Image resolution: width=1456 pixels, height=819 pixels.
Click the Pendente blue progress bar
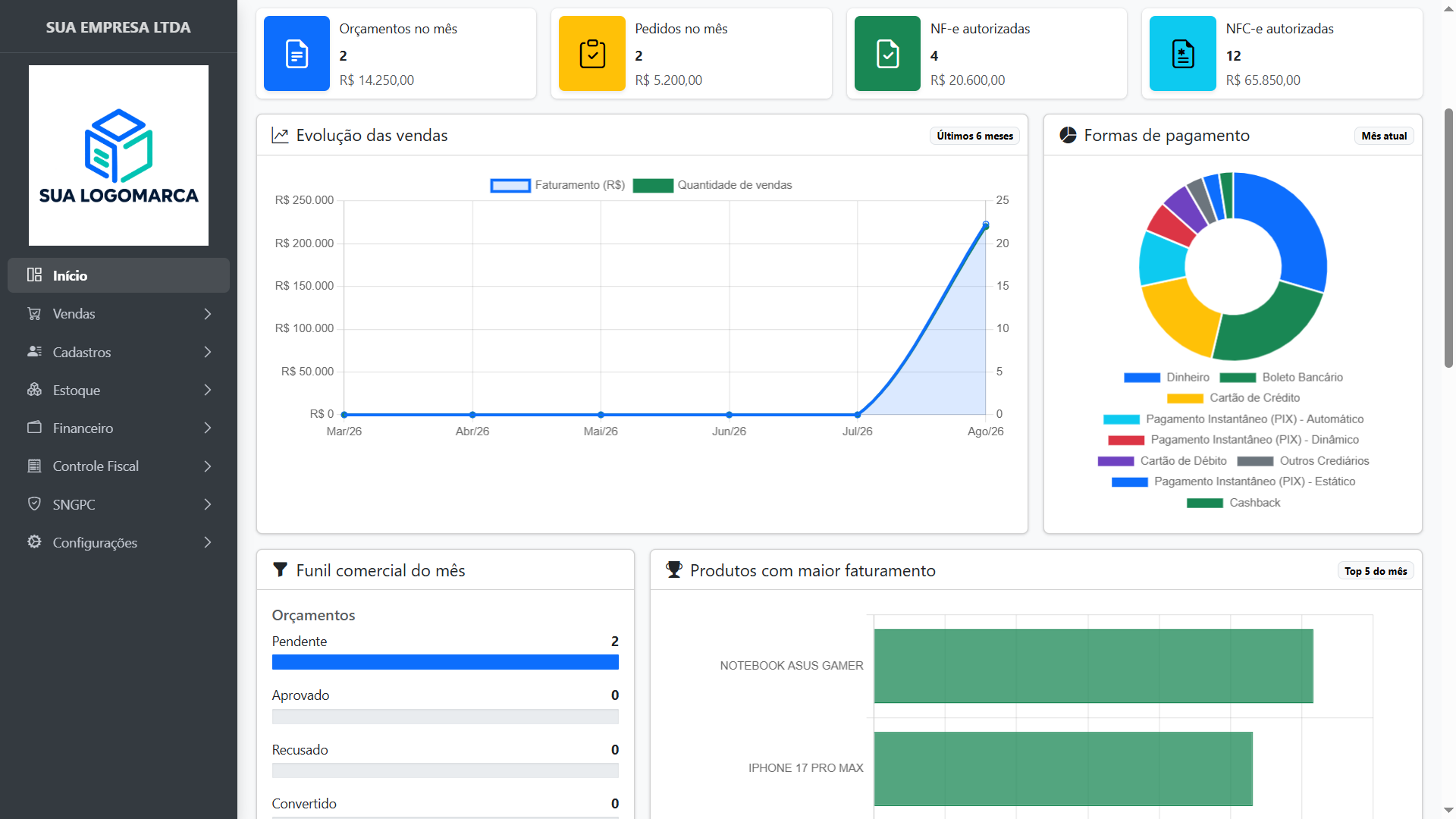[445, 662]
